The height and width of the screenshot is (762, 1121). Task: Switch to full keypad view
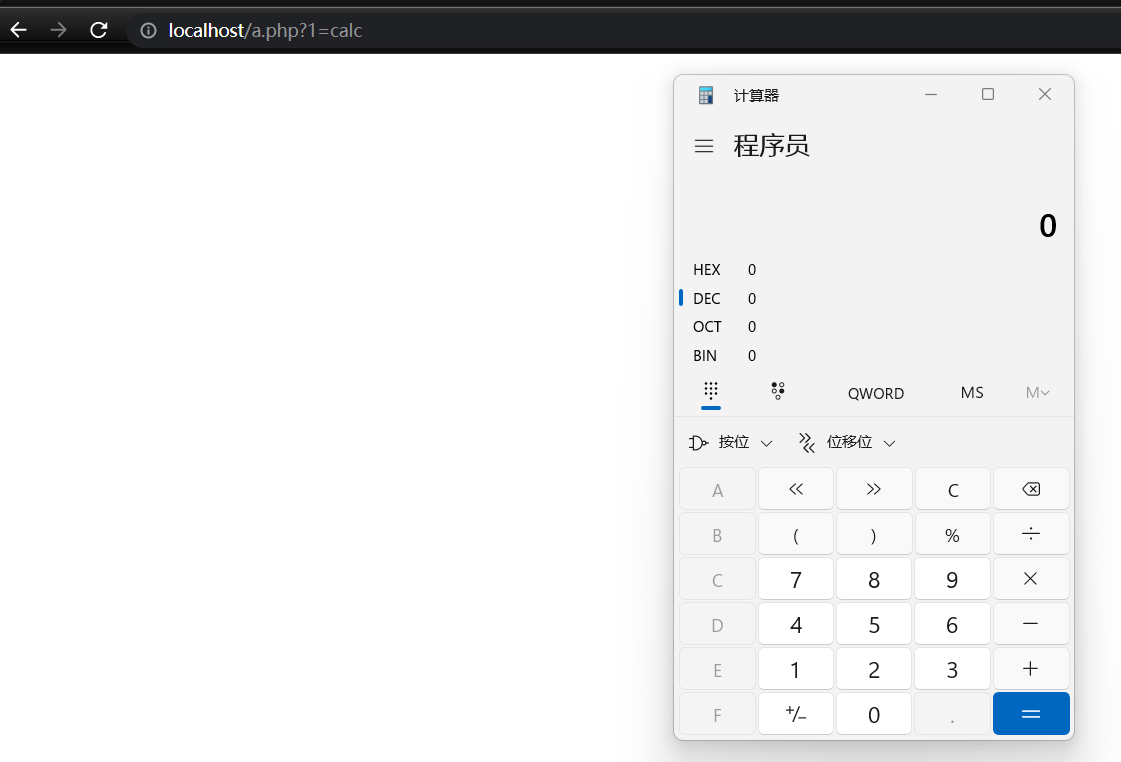[x=711, y=392]
